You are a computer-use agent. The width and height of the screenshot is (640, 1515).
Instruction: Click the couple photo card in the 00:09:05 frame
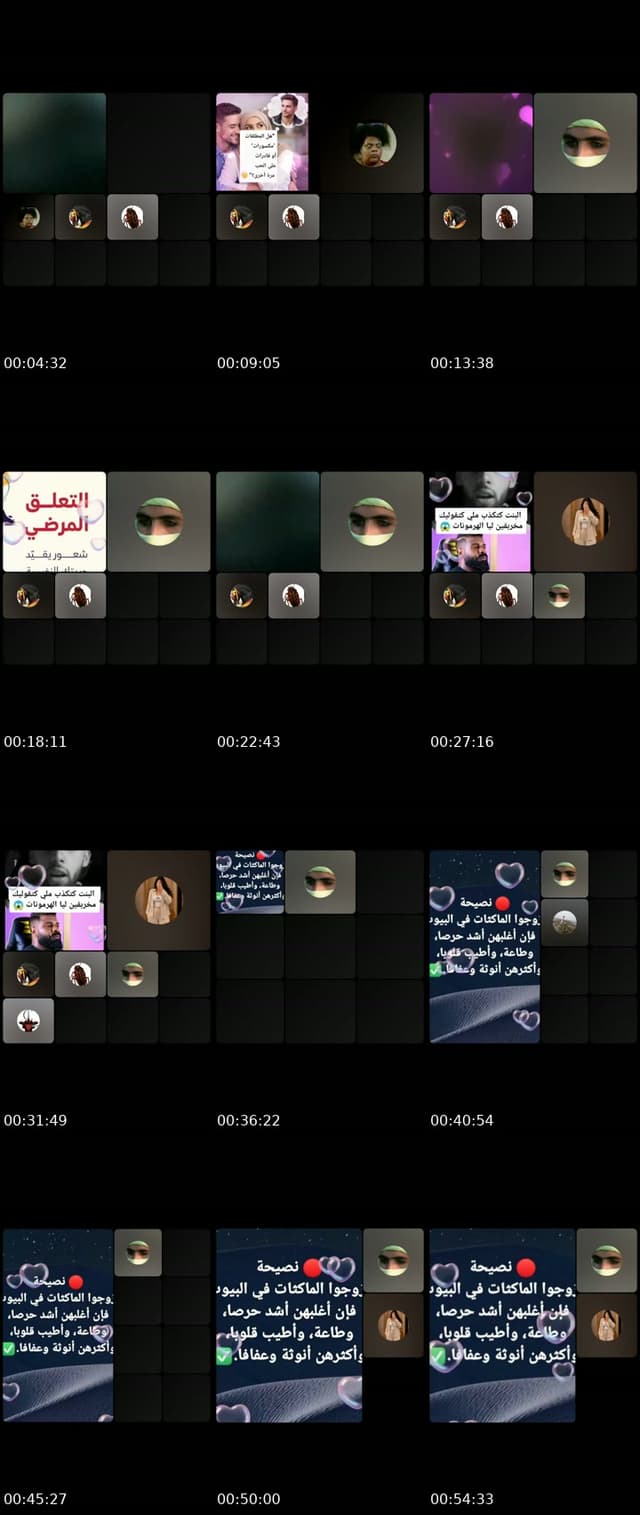coord(263,142)
